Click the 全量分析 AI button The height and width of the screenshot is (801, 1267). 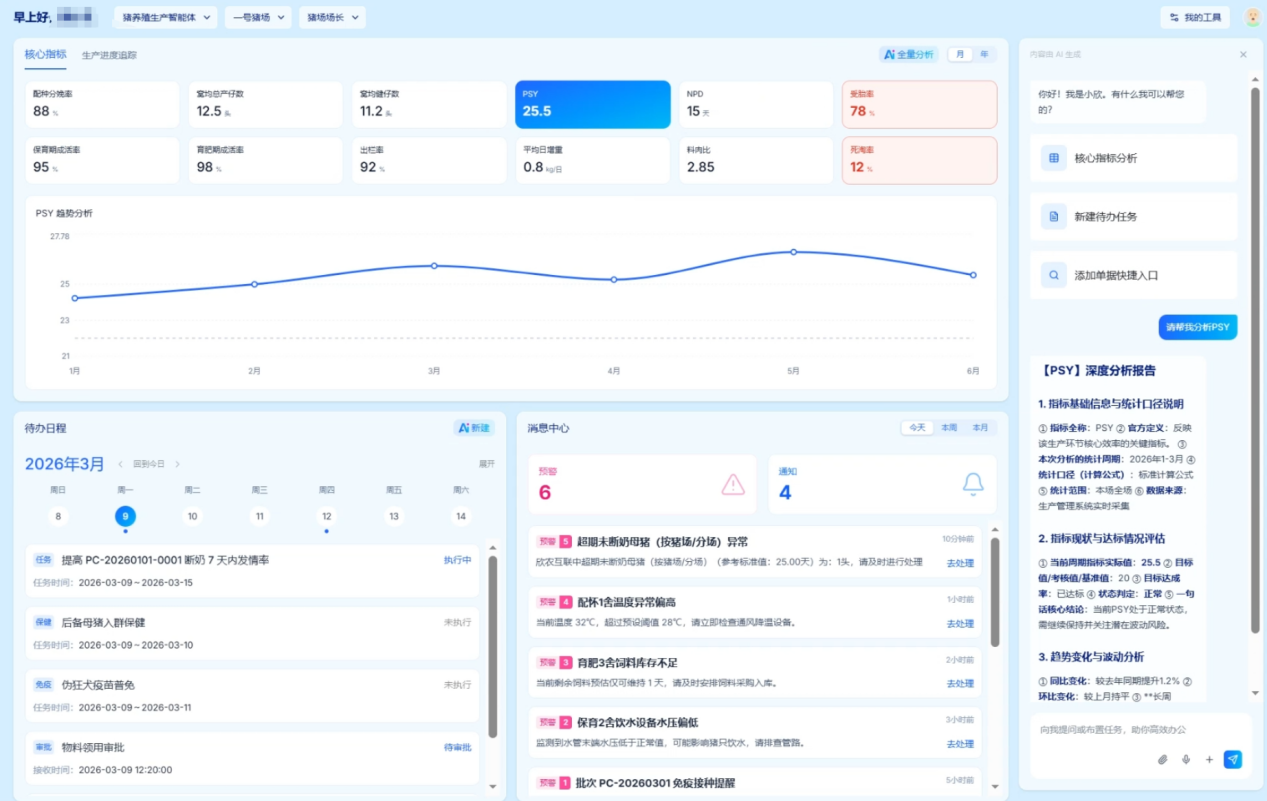click(x=908, y=55)
